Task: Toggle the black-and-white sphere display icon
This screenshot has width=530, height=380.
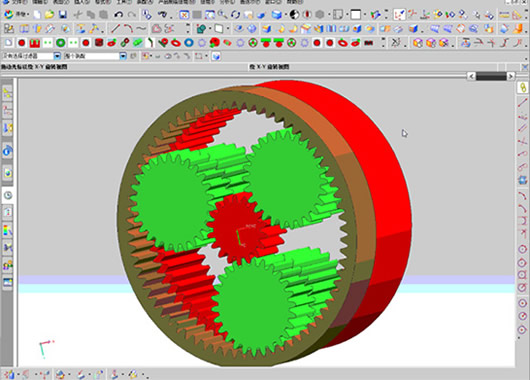Action: [294, 15]
